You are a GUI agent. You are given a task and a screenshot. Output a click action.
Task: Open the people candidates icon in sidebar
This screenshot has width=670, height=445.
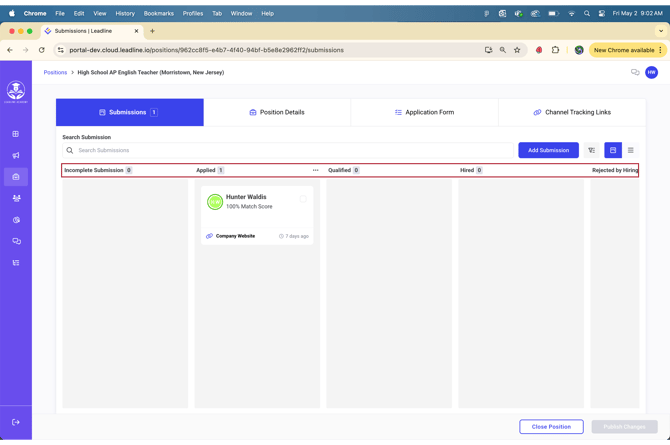[16, 198]
